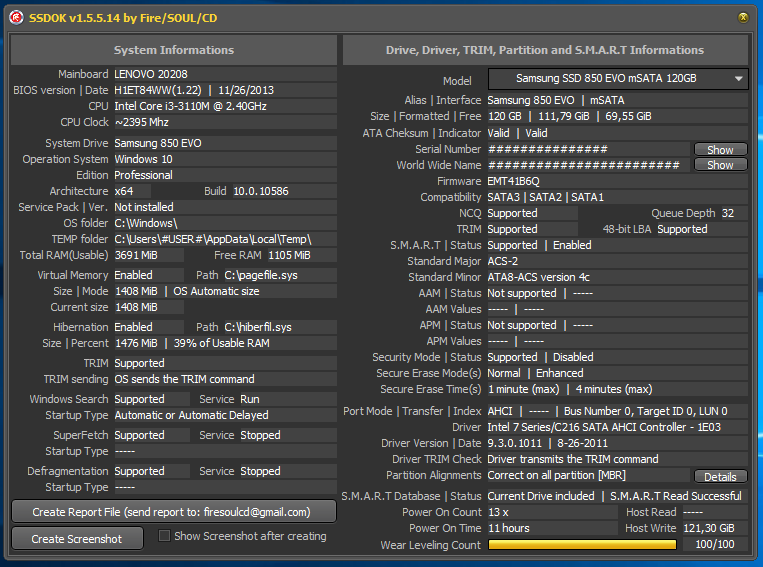This screenshot has height=567, width=763.
Task: Select Power On Count 13 x value
Action: click(x=498, y=512)
